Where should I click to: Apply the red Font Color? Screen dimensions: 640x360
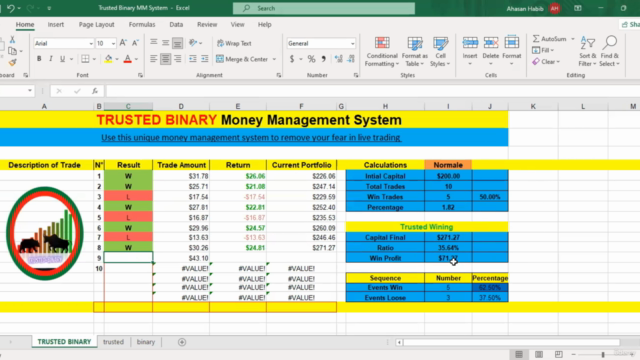coord(127,59)
